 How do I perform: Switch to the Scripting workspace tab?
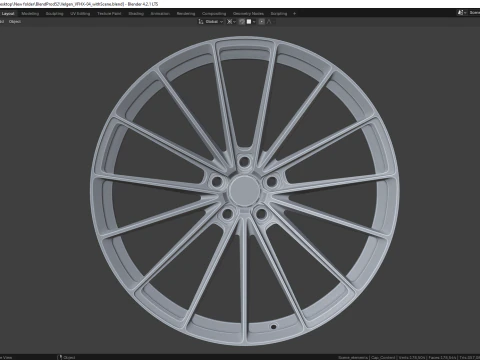[279, 14]
